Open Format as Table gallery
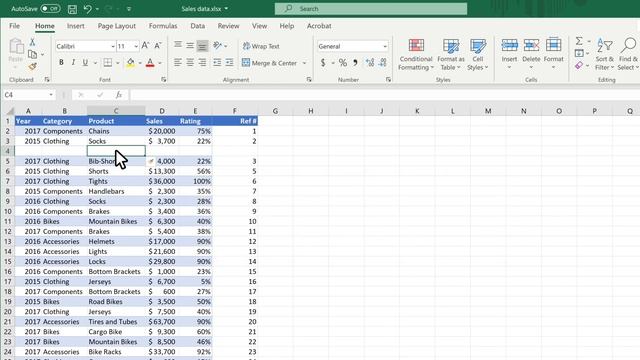The image size is (640, 360). click(451, 55)
